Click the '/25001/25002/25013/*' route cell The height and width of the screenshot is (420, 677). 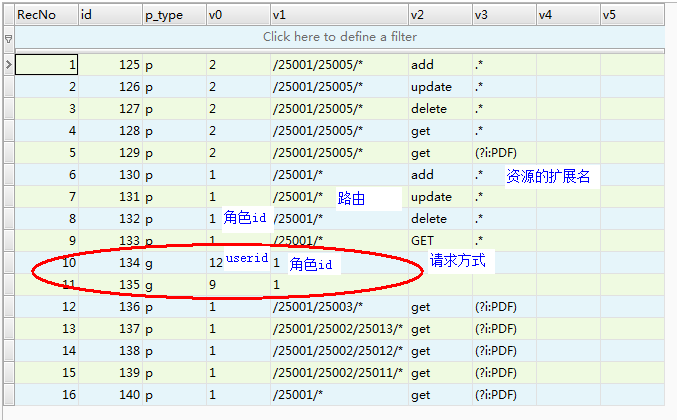coord(339,329)
